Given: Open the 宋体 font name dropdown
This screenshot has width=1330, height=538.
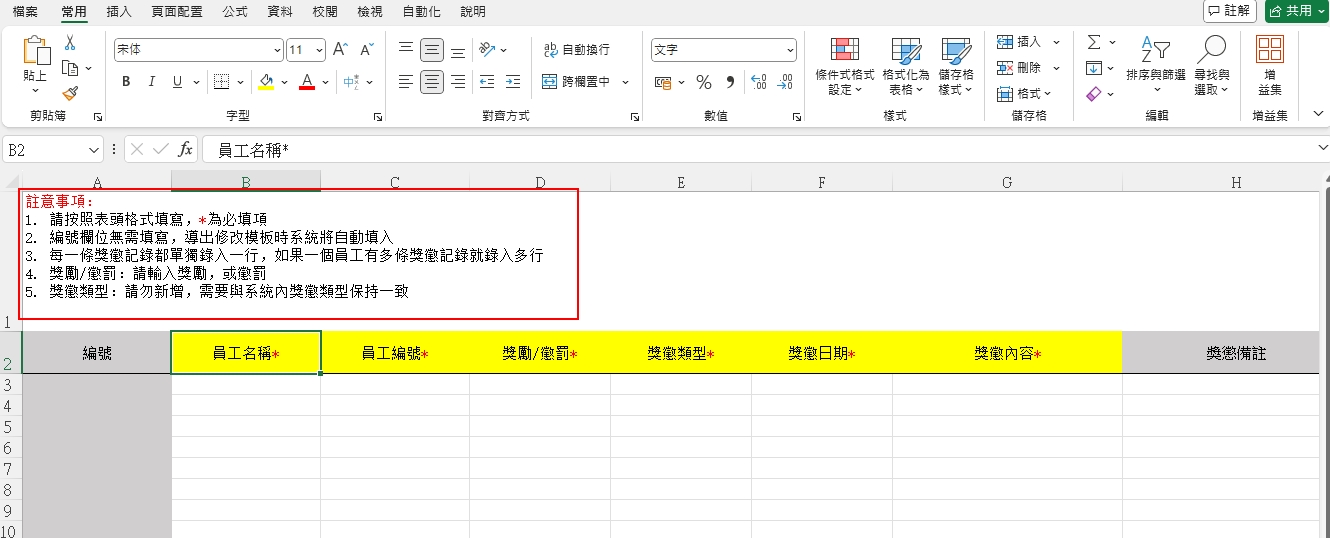Looking at the screenshot, I should (277, 49).
